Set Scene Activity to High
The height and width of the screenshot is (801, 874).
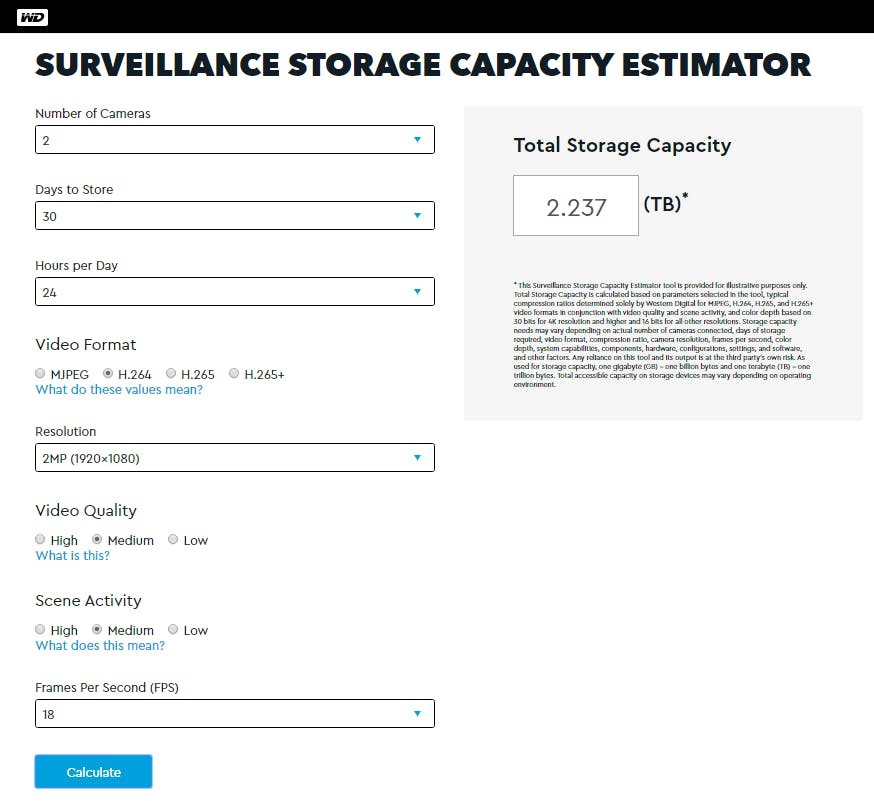[x=41, y=630]
